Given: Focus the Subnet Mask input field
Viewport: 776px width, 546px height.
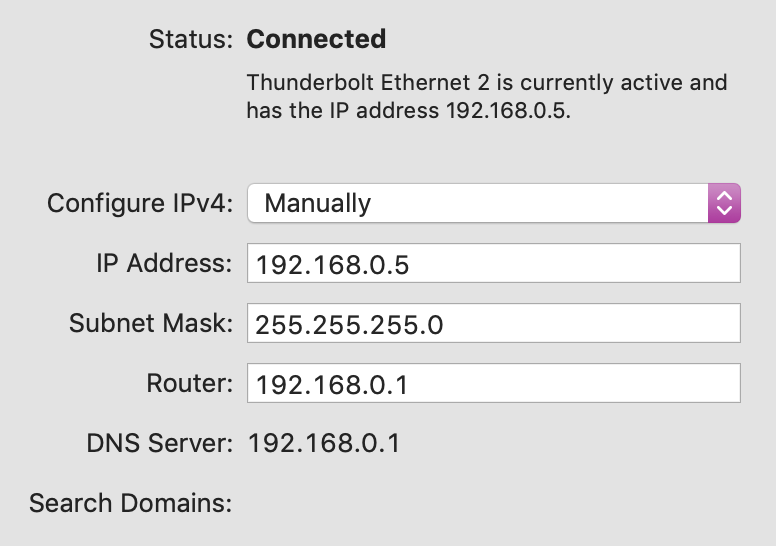Looking at the screenshot, I should [494, 323].
